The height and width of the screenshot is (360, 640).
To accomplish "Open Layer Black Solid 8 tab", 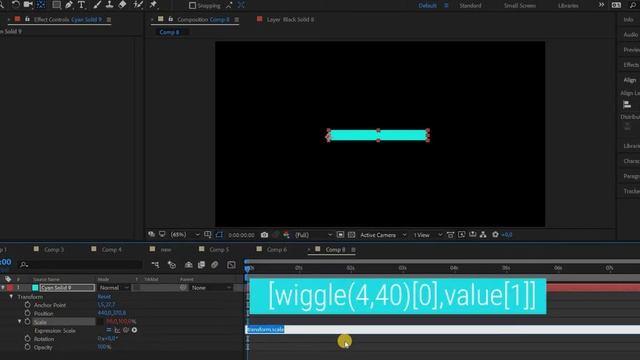I will pos(290,19).
